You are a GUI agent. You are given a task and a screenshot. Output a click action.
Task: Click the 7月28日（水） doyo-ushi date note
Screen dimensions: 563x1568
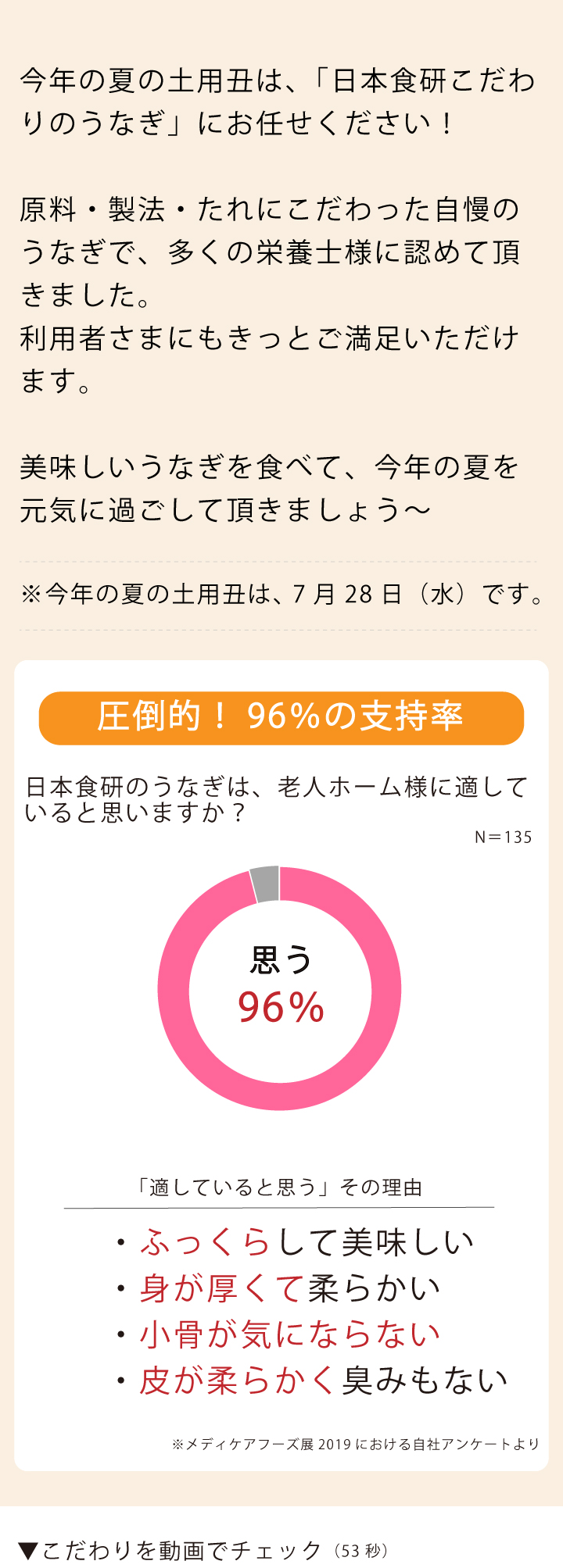(x=283, y=595)
